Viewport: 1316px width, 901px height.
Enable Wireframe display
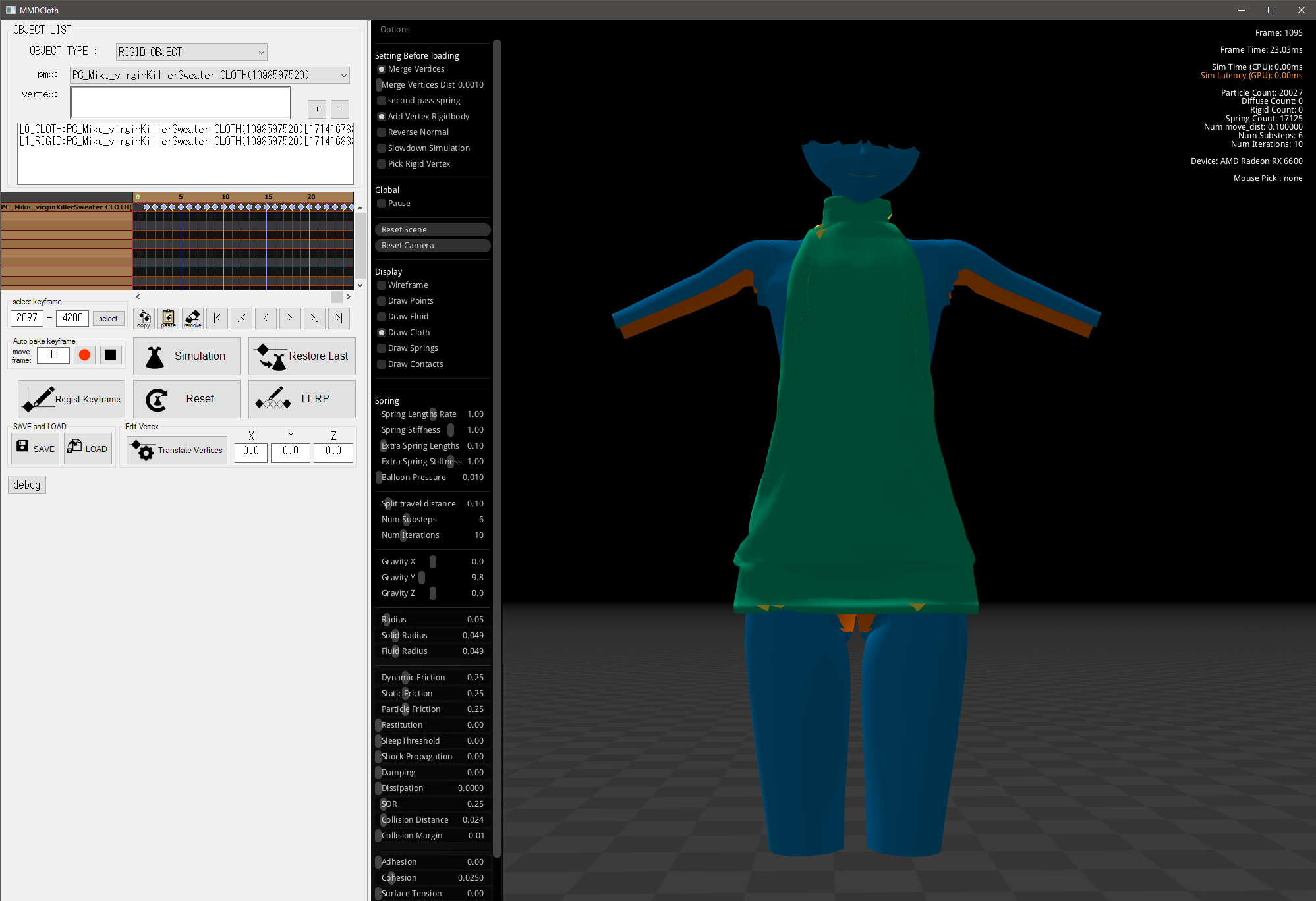[x=382, y=285]
